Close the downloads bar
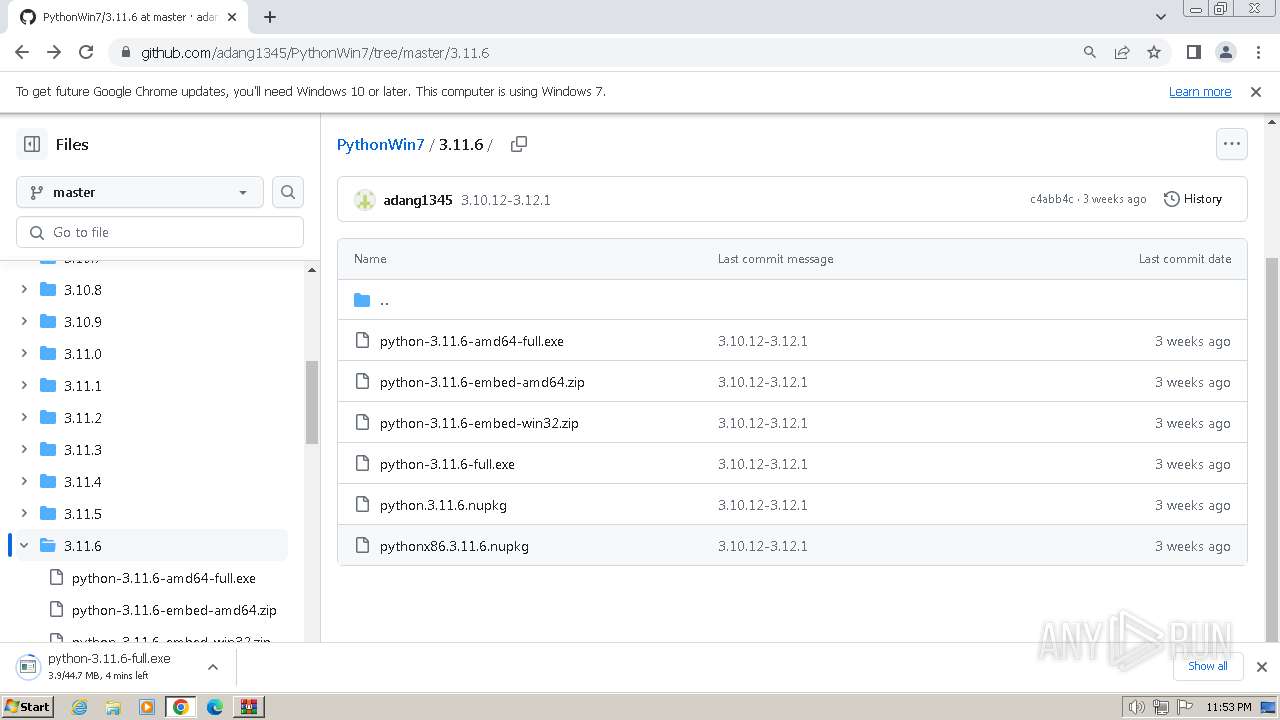This screenshot has width=1280, height=720. (1261, 667)
